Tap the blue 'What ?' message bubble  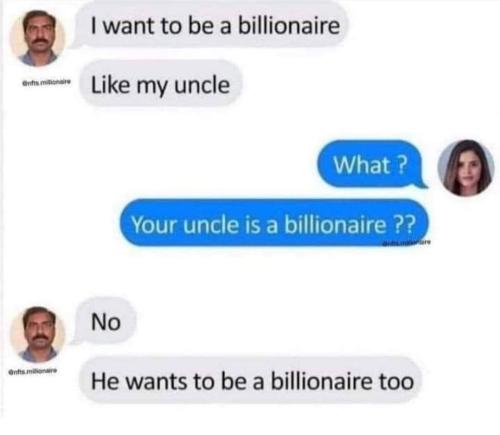(x=370, y=165)
